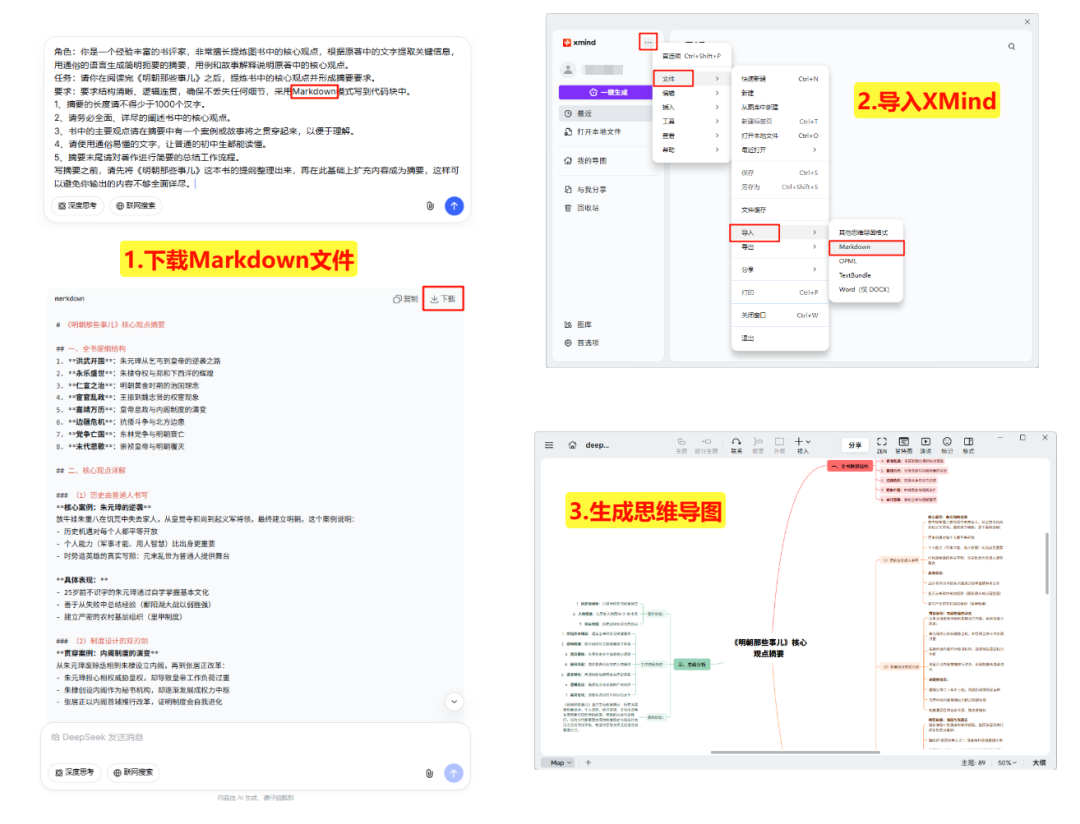Expand the 编辑 submenu arrow

click(717, 93)
